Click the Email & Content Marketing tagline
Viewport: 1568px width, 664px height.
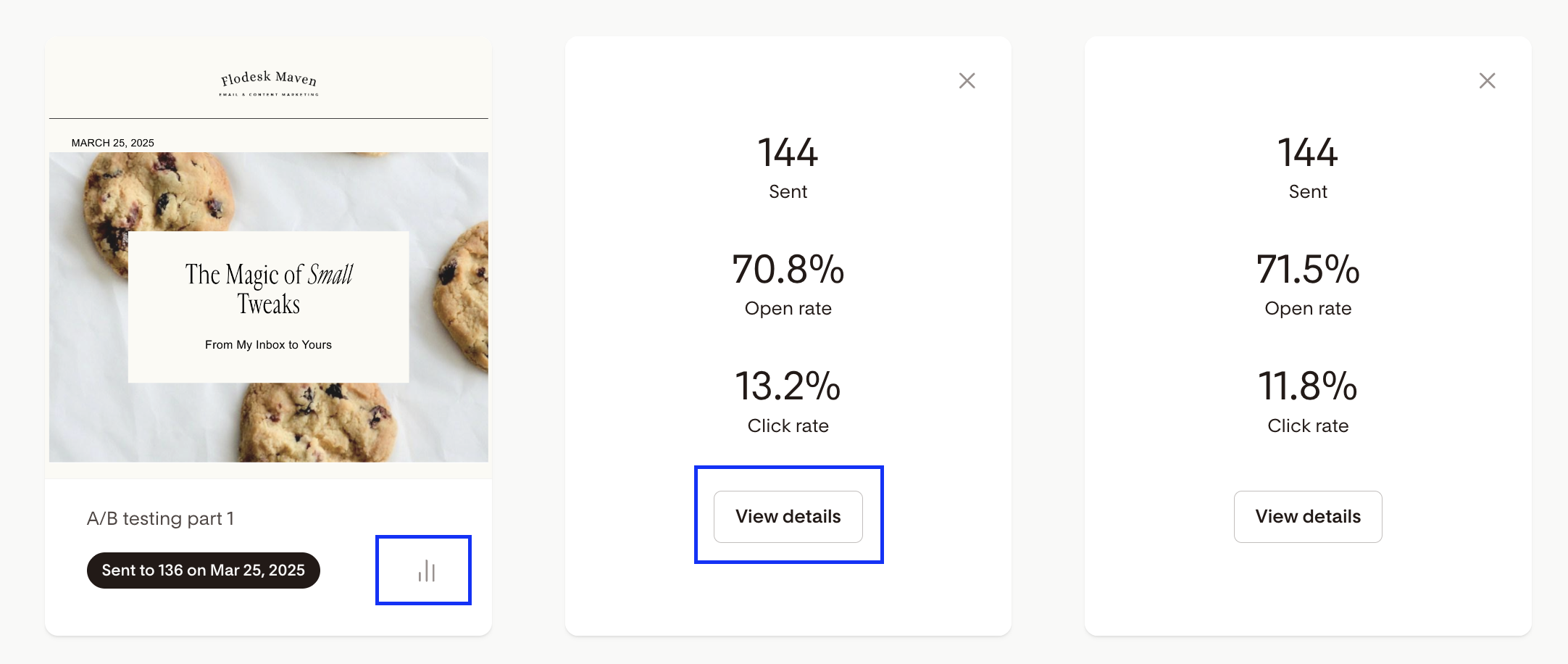[x=269, y=94]
